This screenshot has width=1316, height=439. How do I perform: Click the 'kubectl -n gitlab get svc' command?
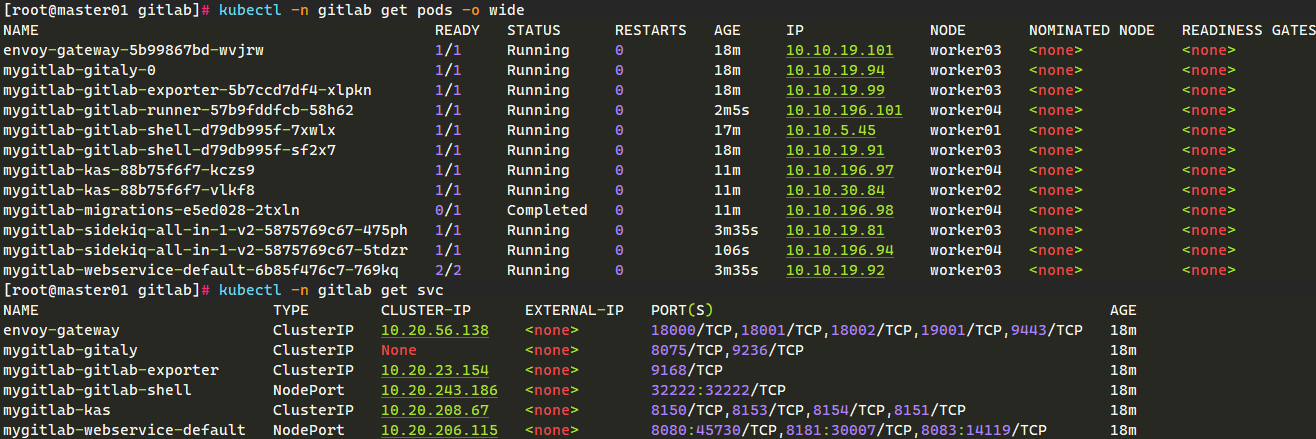[x=329, y=290]
